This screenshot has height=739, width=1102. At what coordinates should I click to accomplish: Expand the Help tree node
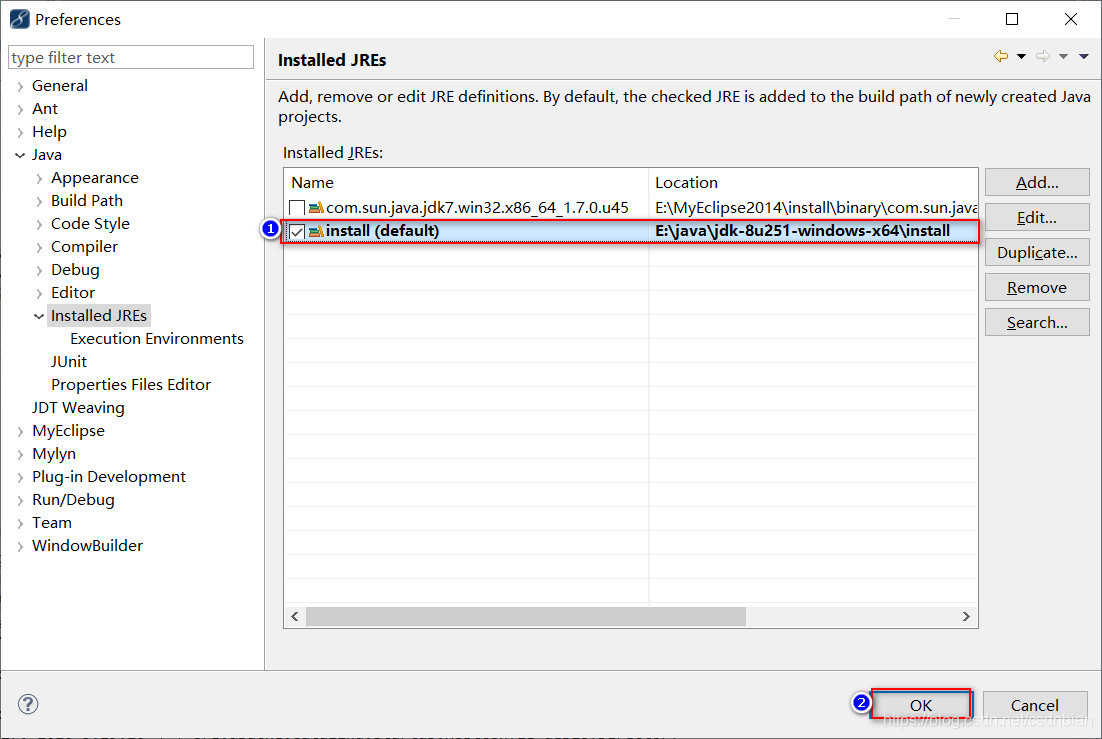pyautogui.click(x=20, y=132)
